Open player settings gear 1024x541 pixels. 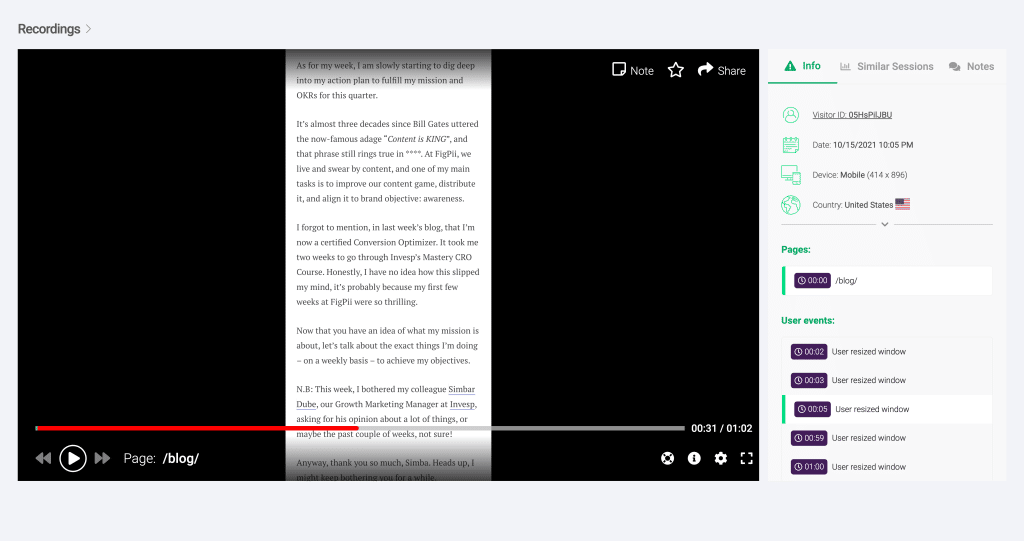pos(720,459)
